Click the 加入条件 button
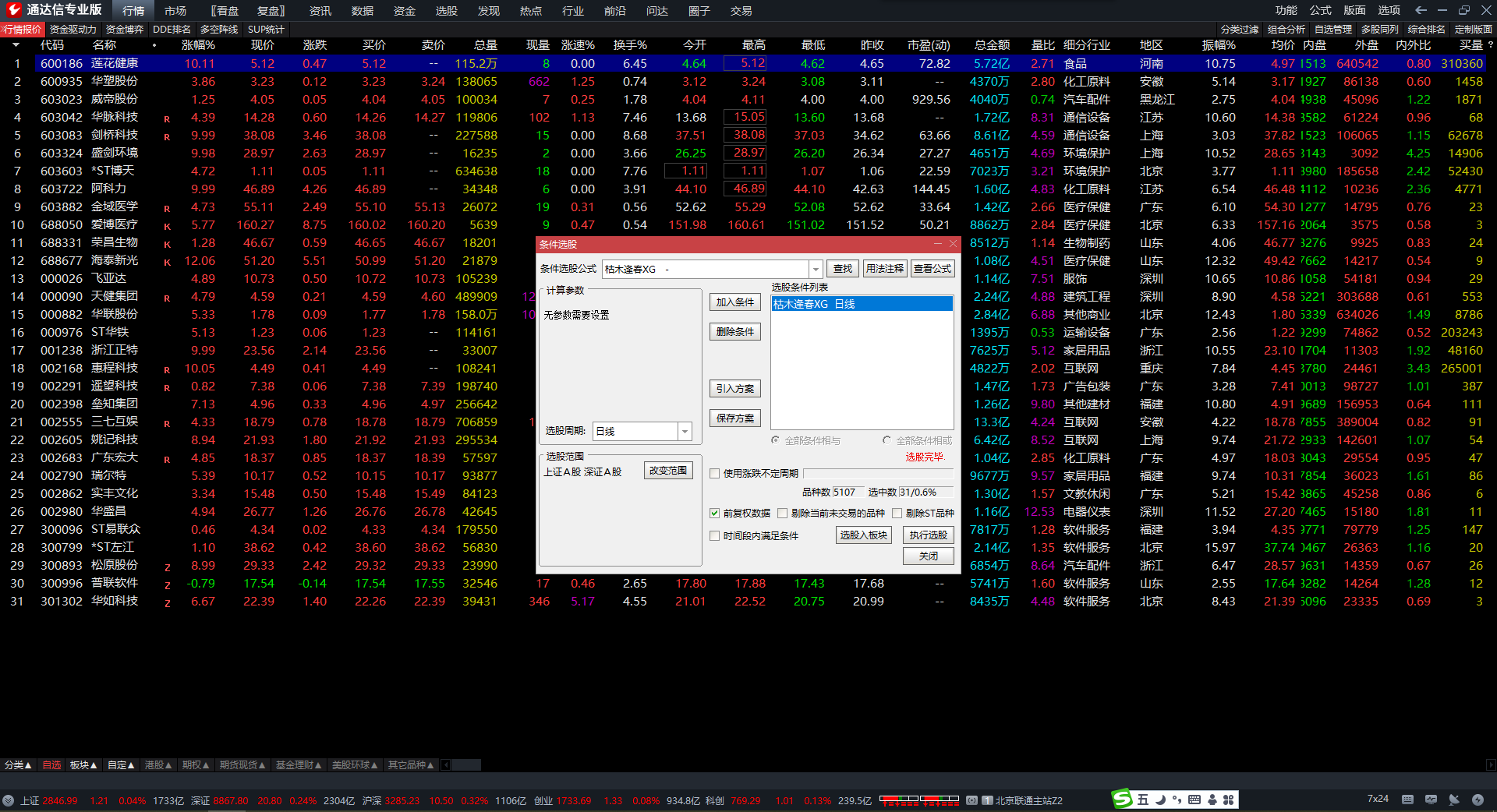The image size is (1497, 812). click(x=734, y=302)
